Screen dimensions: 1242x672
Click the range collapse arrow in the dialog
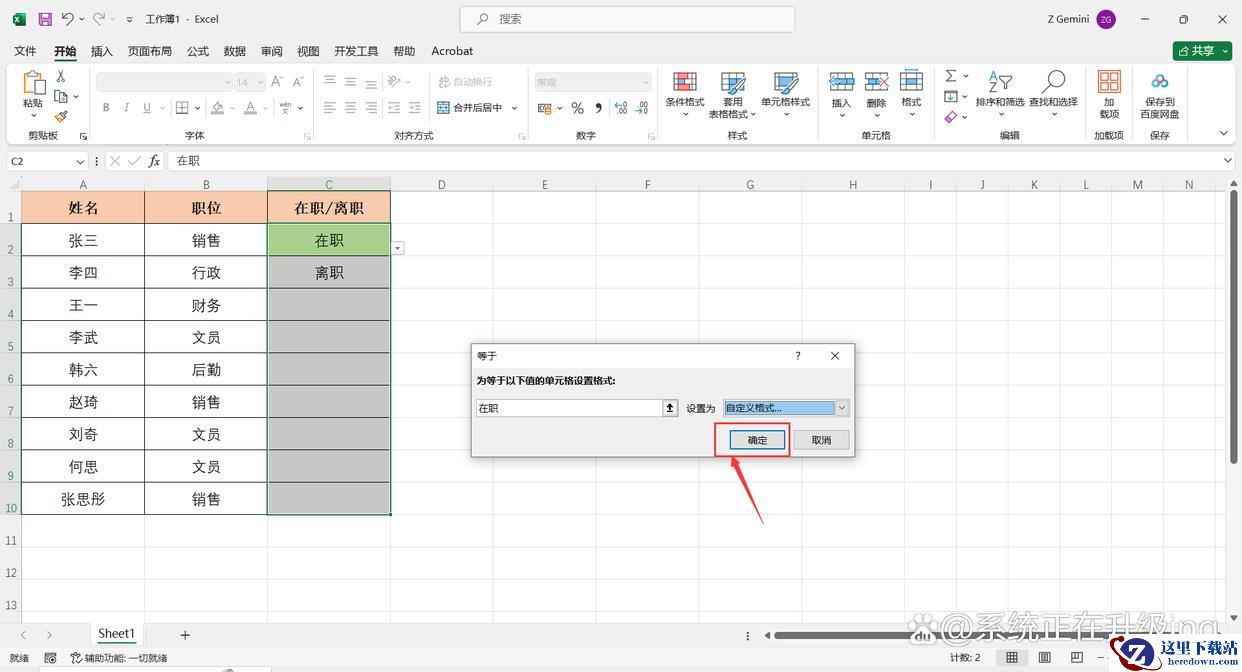click(670, 408)
